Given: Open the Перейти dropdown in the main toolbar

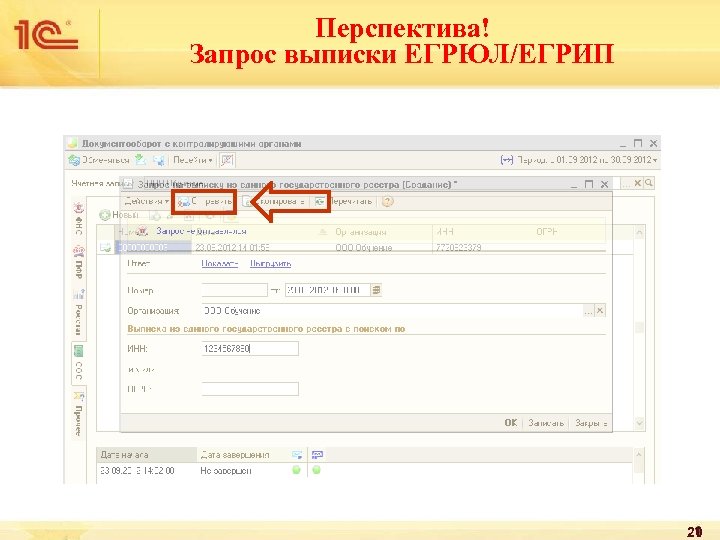Looking at the screenshot, I should [x=193, y=160].
